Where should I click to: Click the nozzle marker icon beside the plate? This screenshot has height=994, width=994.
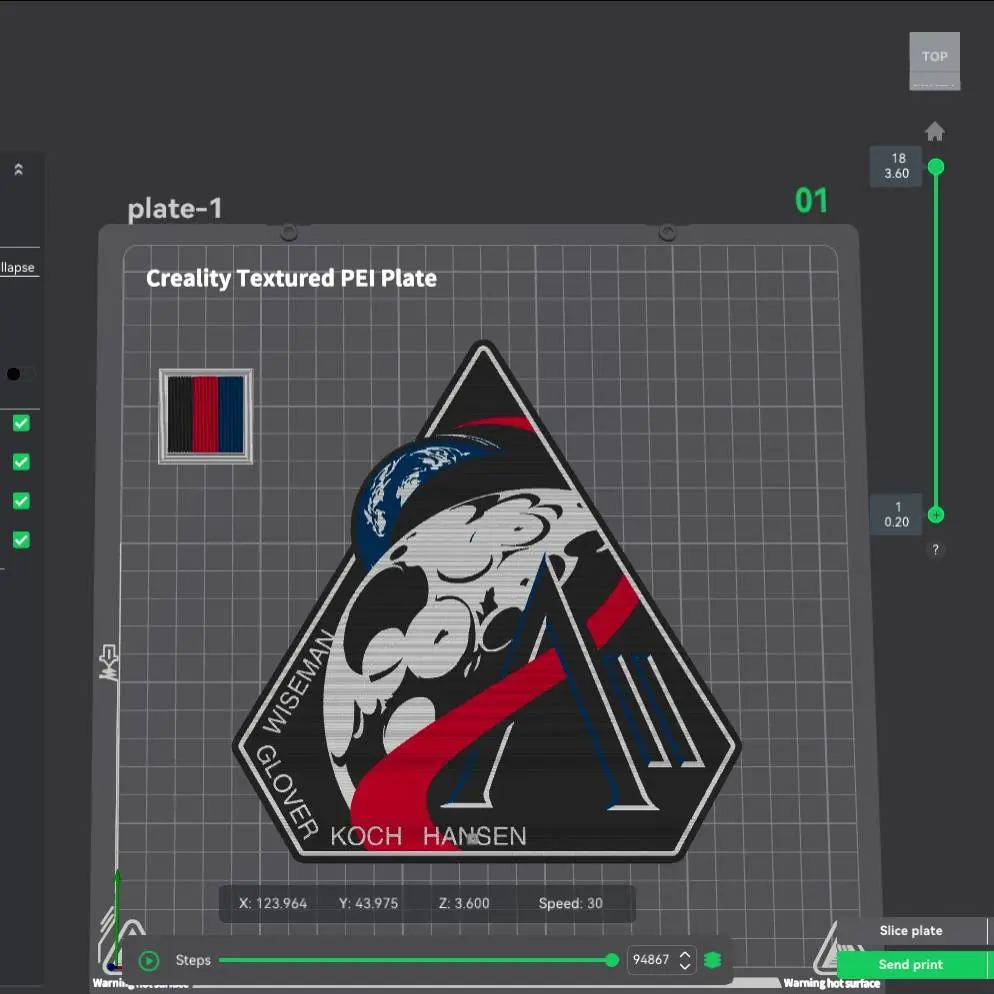coord(109,663)
